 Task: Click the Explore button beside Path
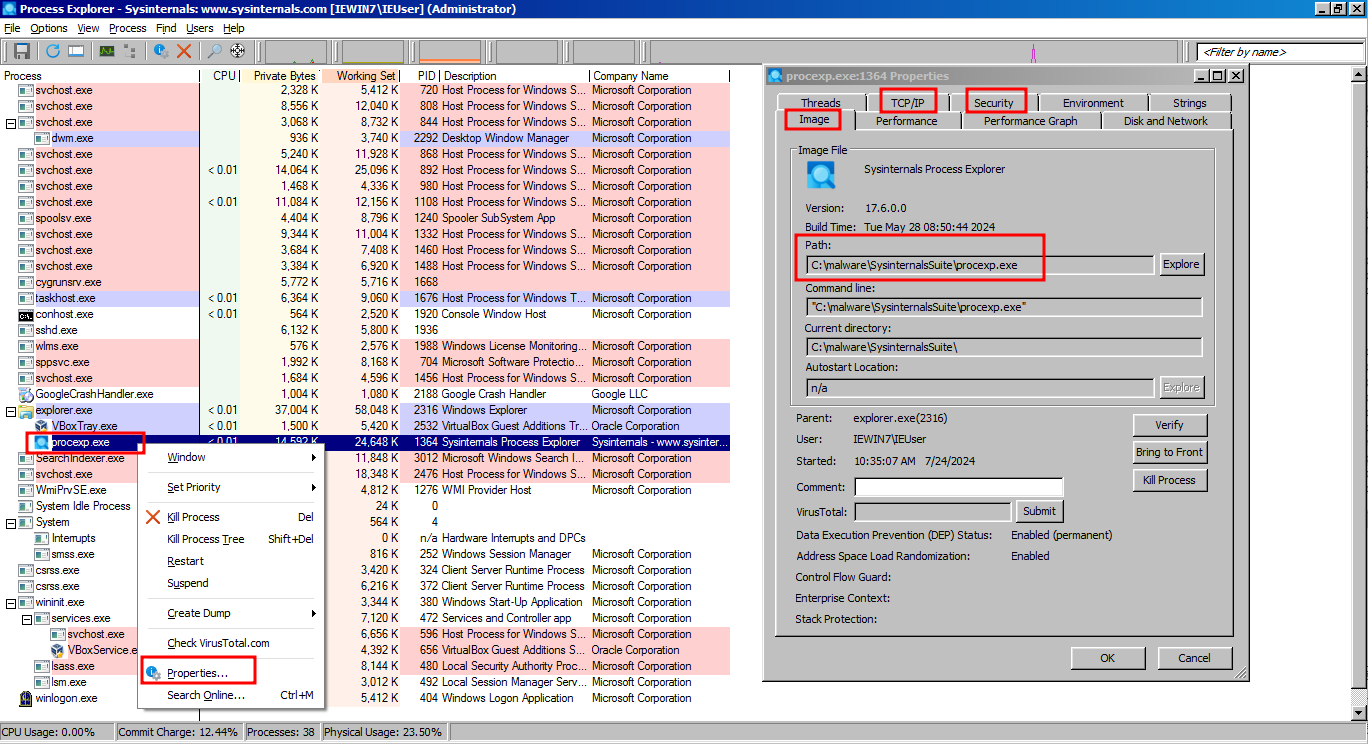tap(1181, 264)
